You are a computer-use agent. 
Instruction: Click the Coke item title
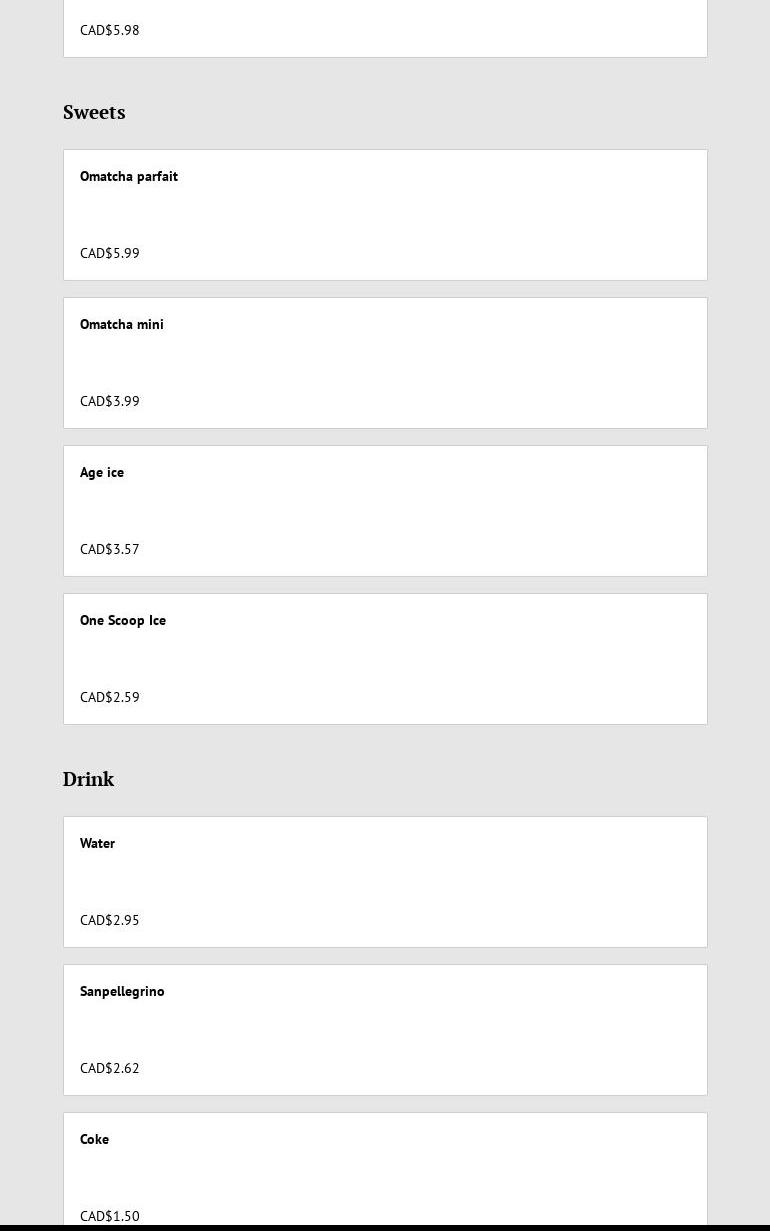95,1140
